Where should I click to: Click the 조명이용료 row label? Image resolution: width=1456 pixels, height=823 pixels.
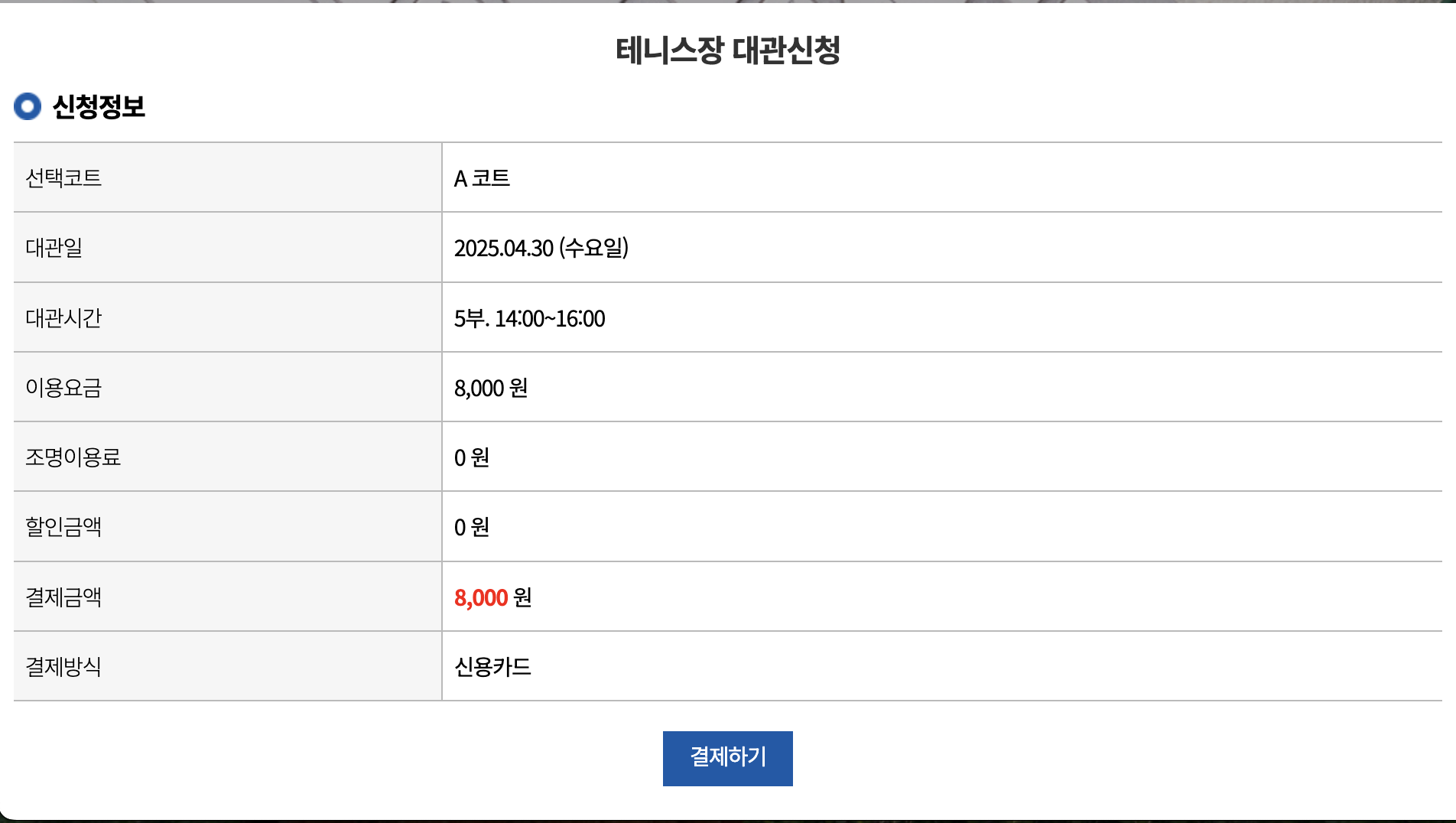click(73, 457)
